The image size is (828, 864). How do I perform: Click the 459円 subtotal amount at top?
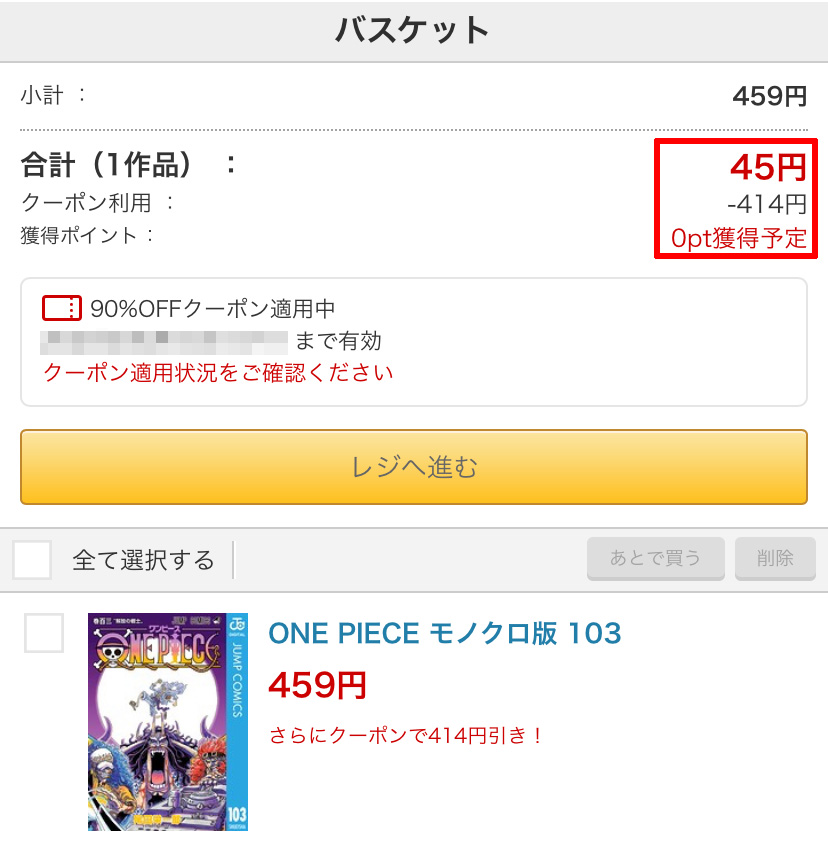tap(770, 96)
